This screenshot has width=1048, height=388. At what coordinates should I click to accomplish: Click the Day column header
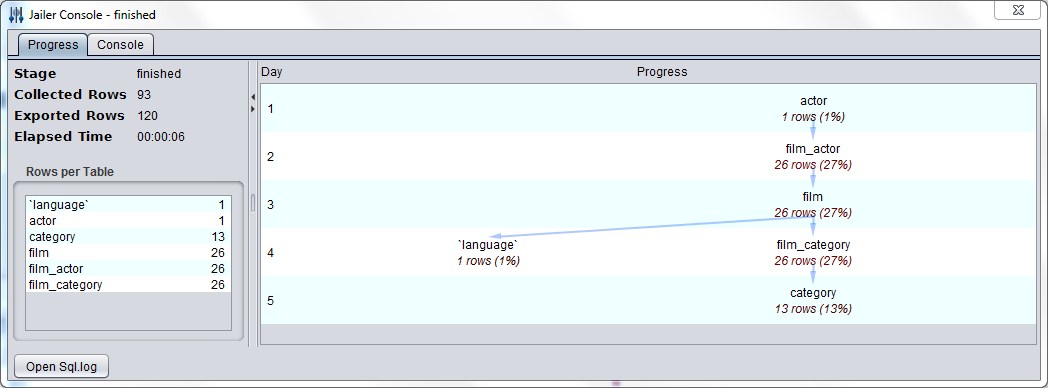[272, 72]
